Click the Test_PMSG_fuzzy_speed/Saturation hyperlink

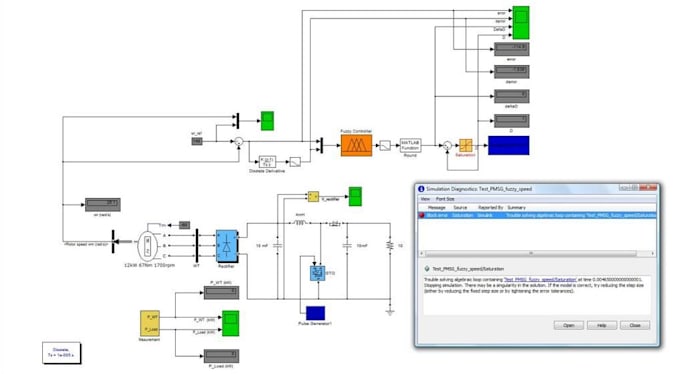pyautogui.click(x=540, y=279)
